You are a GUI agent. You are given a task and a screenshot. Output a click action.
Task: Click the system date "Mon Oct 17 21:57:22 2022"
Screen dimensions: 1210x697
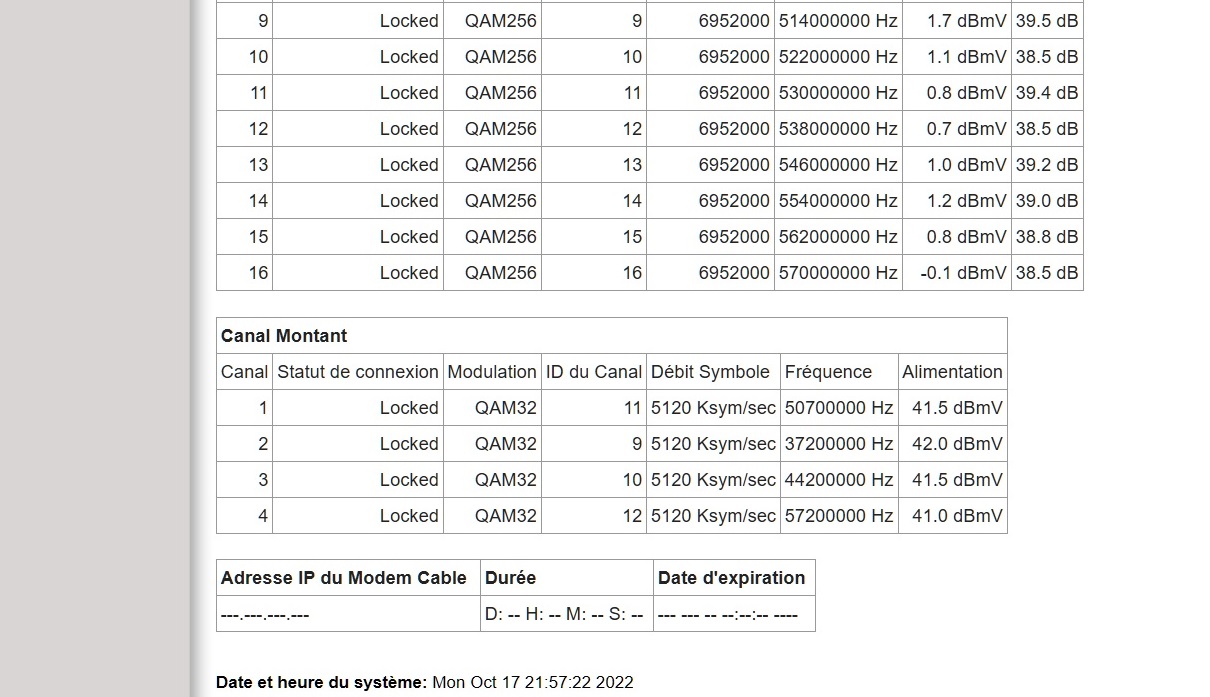click(533, 683)
